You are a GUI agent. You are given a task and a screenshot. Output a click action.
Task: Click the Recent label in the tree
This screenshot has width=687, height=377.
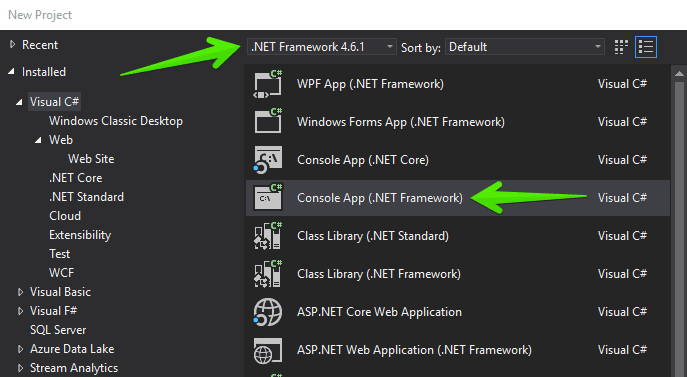coord(40,45)
